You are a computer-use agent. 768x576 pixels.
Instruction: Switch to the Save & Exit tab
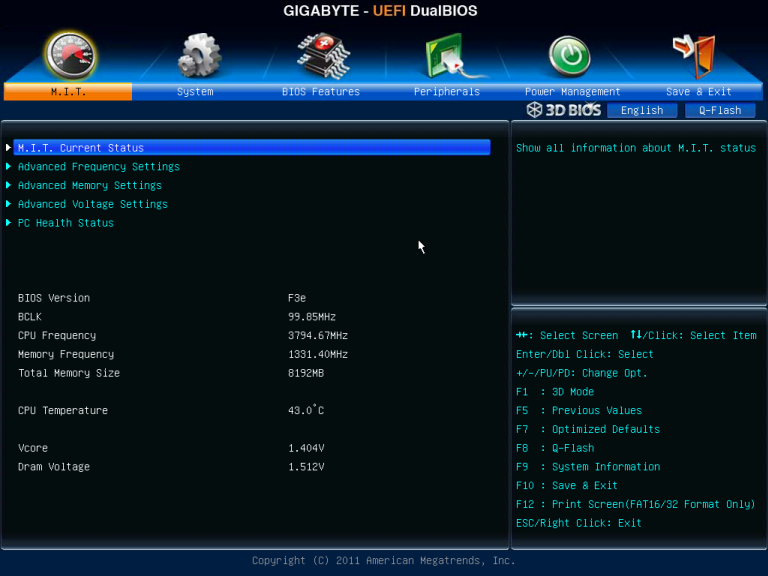pyautogui.click(x=699, y=92)
